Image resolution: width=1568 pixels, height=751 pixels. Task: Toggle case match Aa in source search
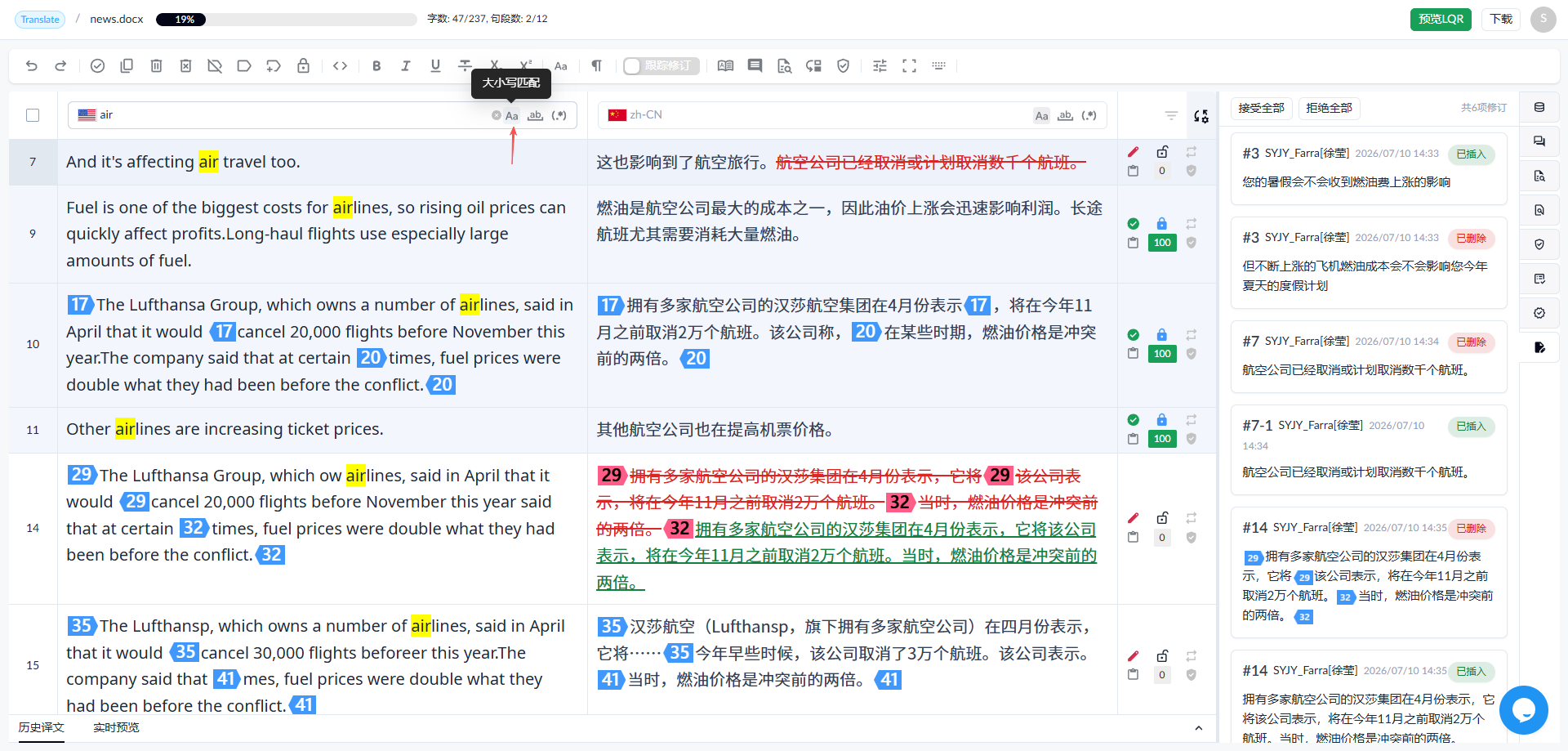point(511,115)
